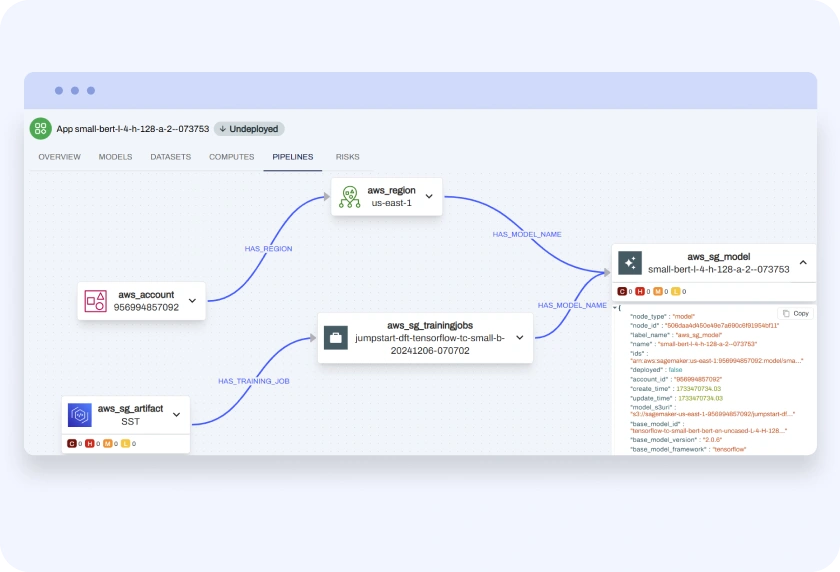Screen dimensions: 840x572
Task: Click the "deployed" false JSON value
Action: pos(675,370)
